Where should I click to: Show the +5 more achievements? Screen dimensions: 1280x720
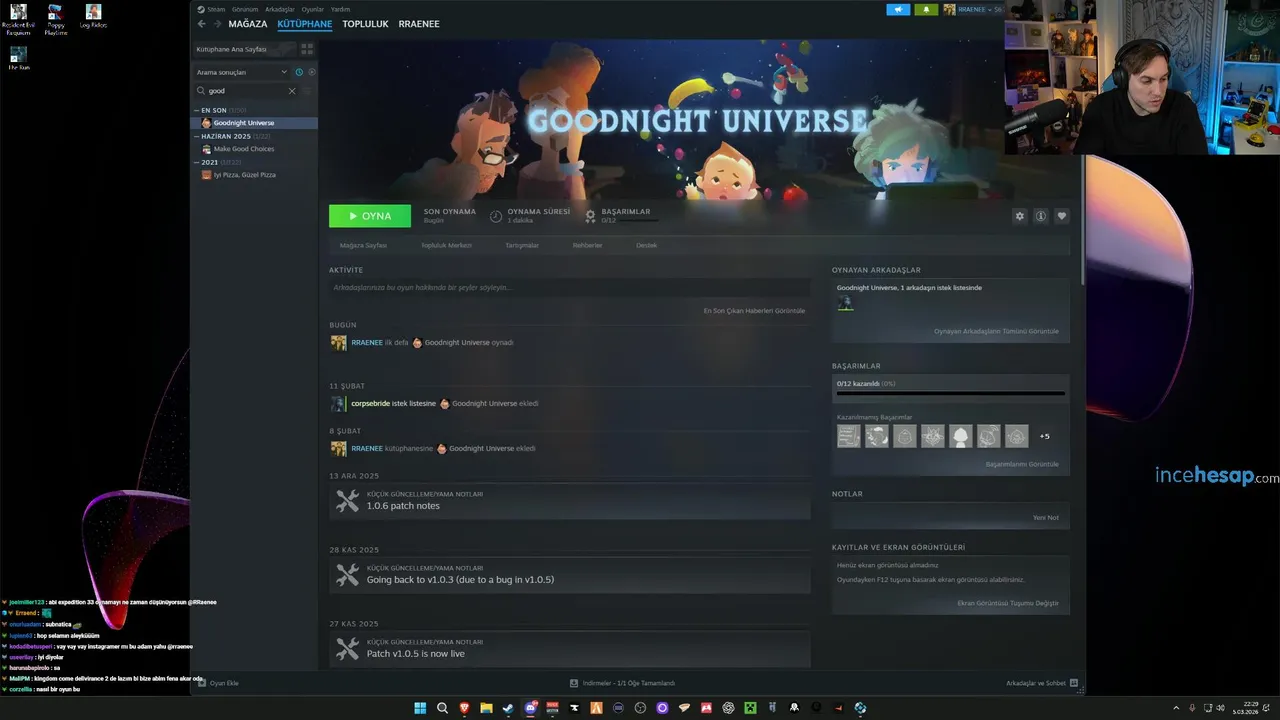(1044, 436)
